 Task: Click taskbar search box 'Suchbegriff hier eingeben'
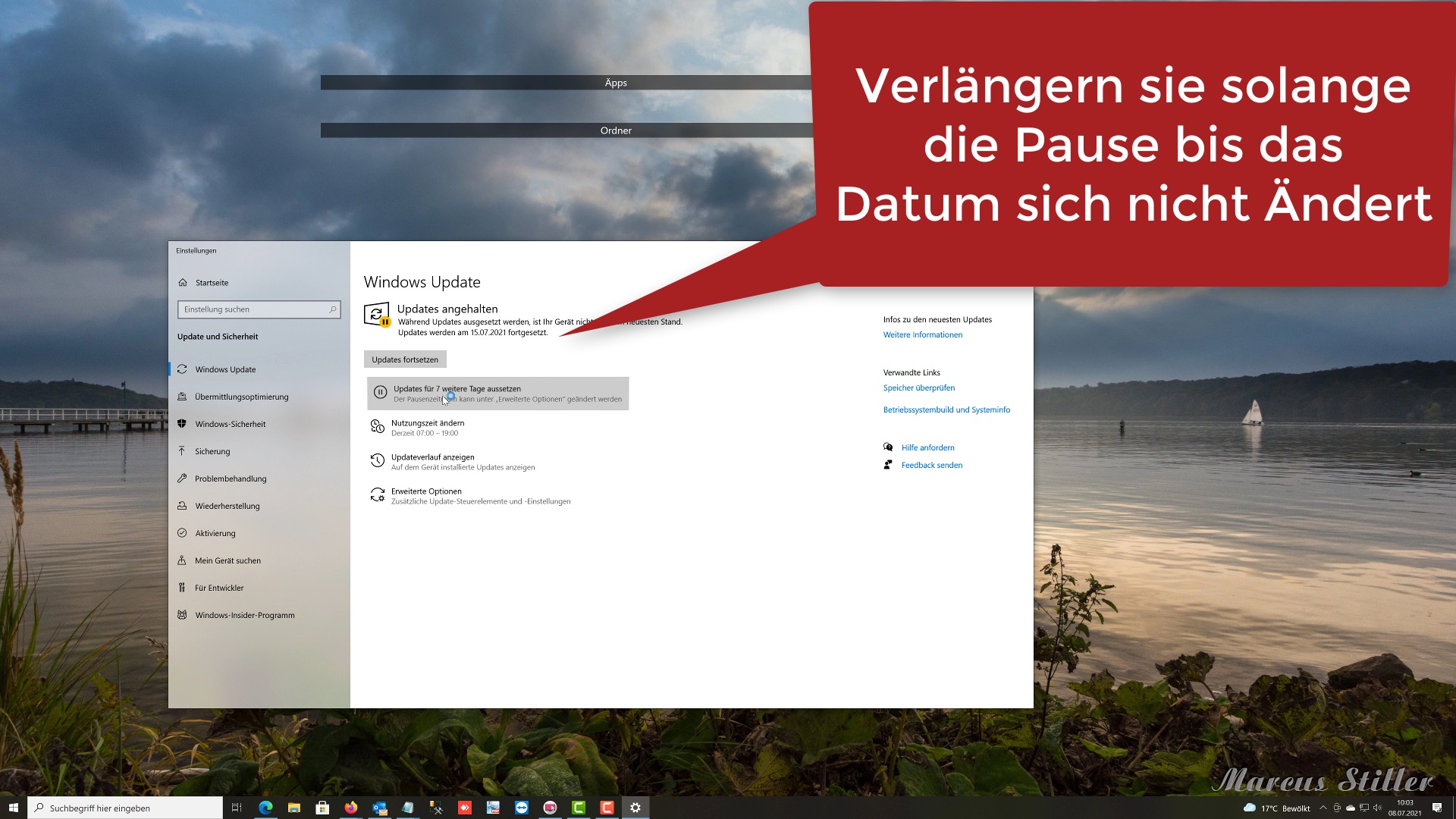click(125, 808)
